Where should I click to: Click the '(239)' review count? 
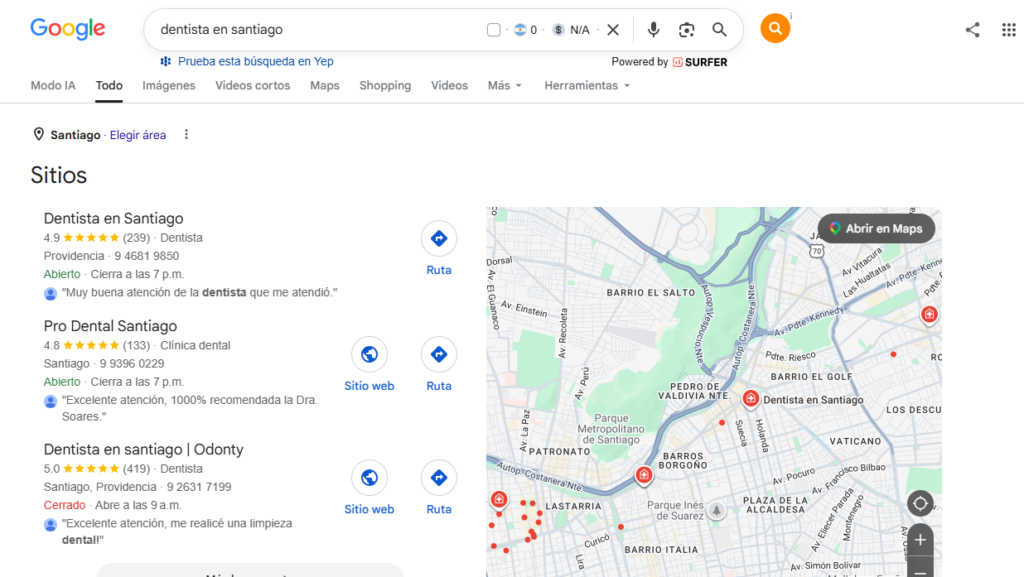coord(136,238)
